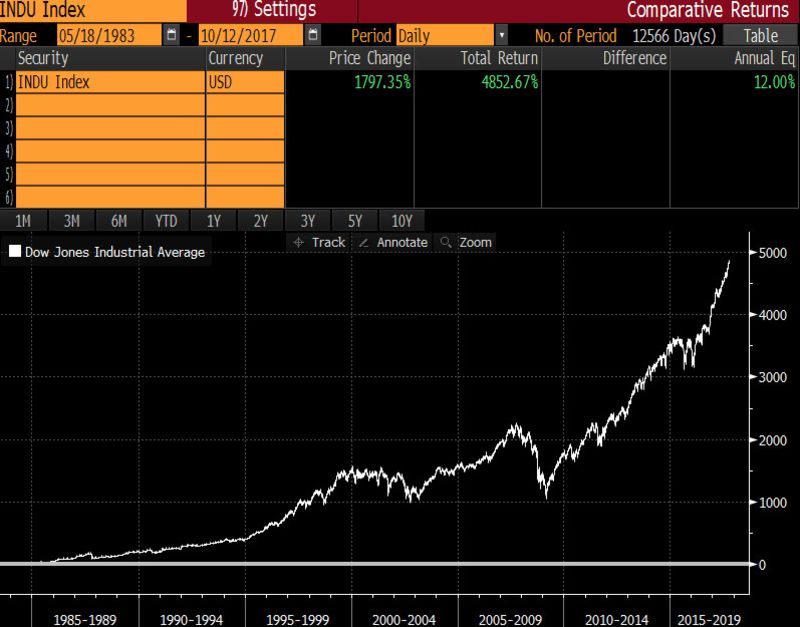Click the Annual Eq column header
The width and height of the screenshot is (800, 627).
coord(734,58)
